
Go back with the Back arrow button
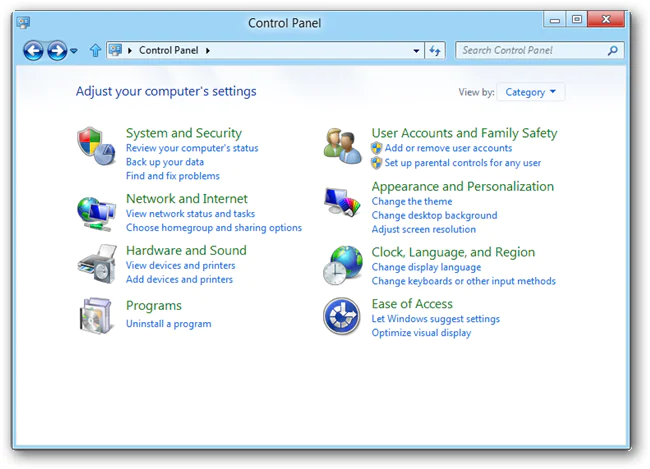click(33, 51)
